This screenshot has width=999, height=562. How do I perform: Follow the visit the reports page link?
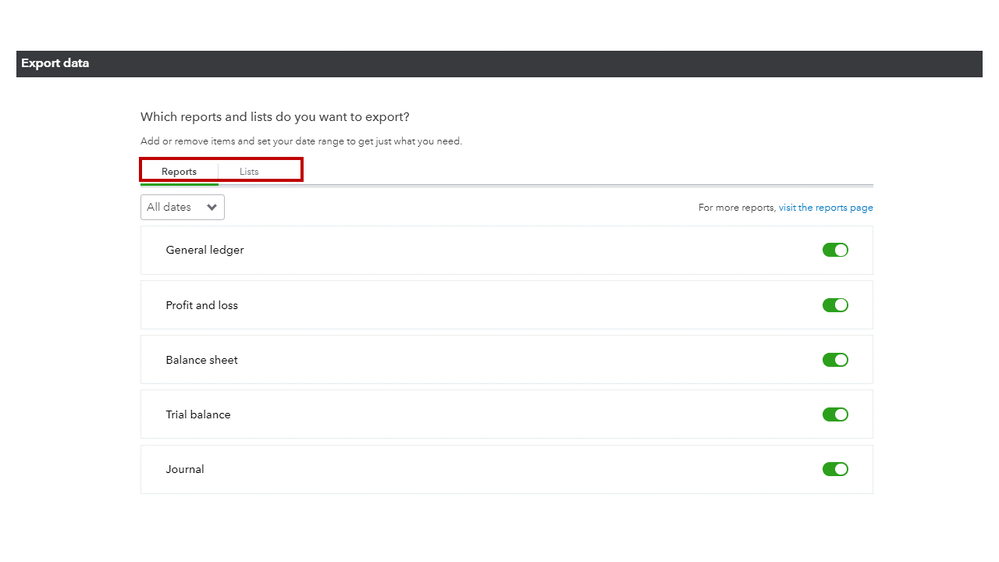coord(825,208)
